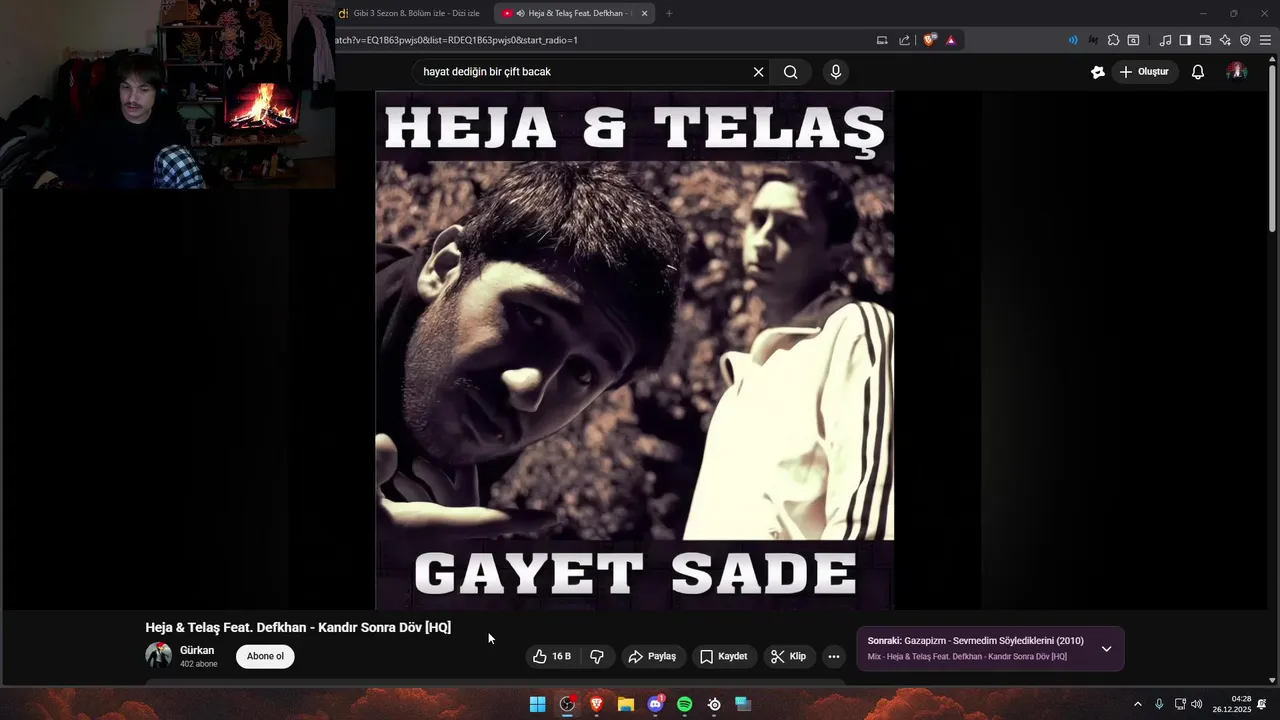Click the Kaydet save button
The height and width of the screenshot is (720, 1280).
click(x=724, y=656)
